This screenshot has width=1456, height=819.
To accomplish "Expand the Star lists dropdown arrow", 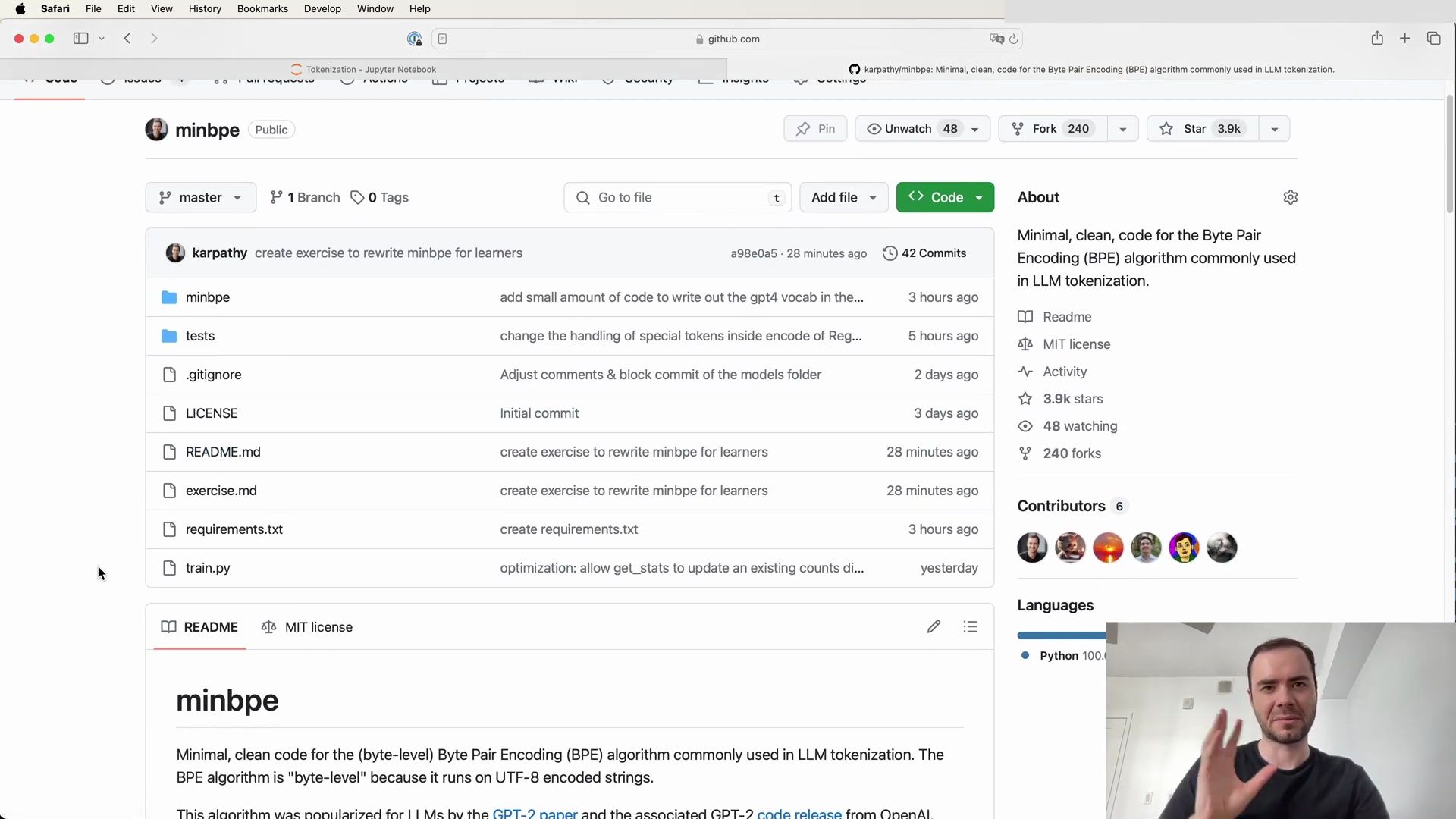I will pos(1275,129).
